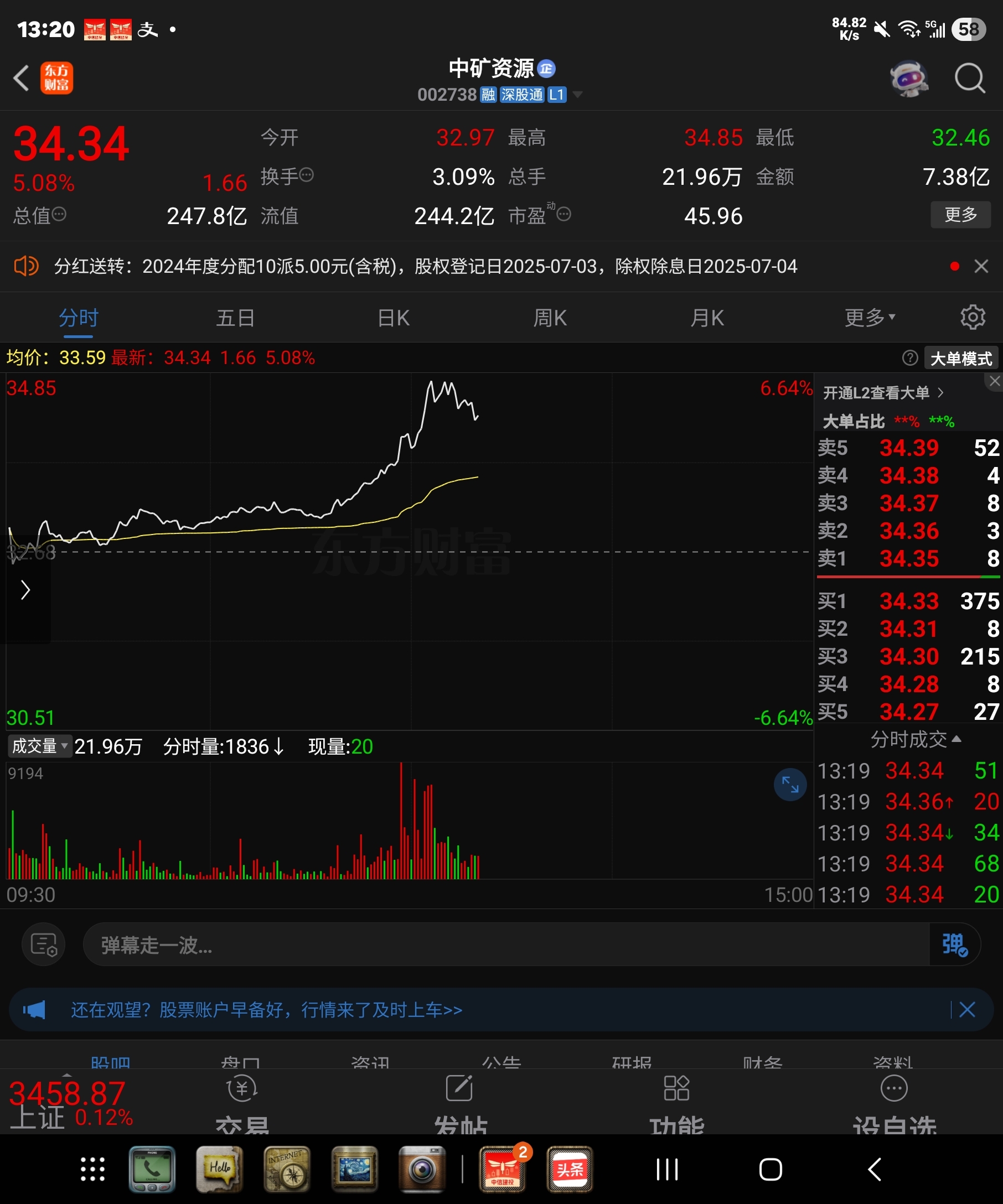1003x1204 pixels.
Task: Toggle 大单模式 big order mode
Action: point(961,359)
